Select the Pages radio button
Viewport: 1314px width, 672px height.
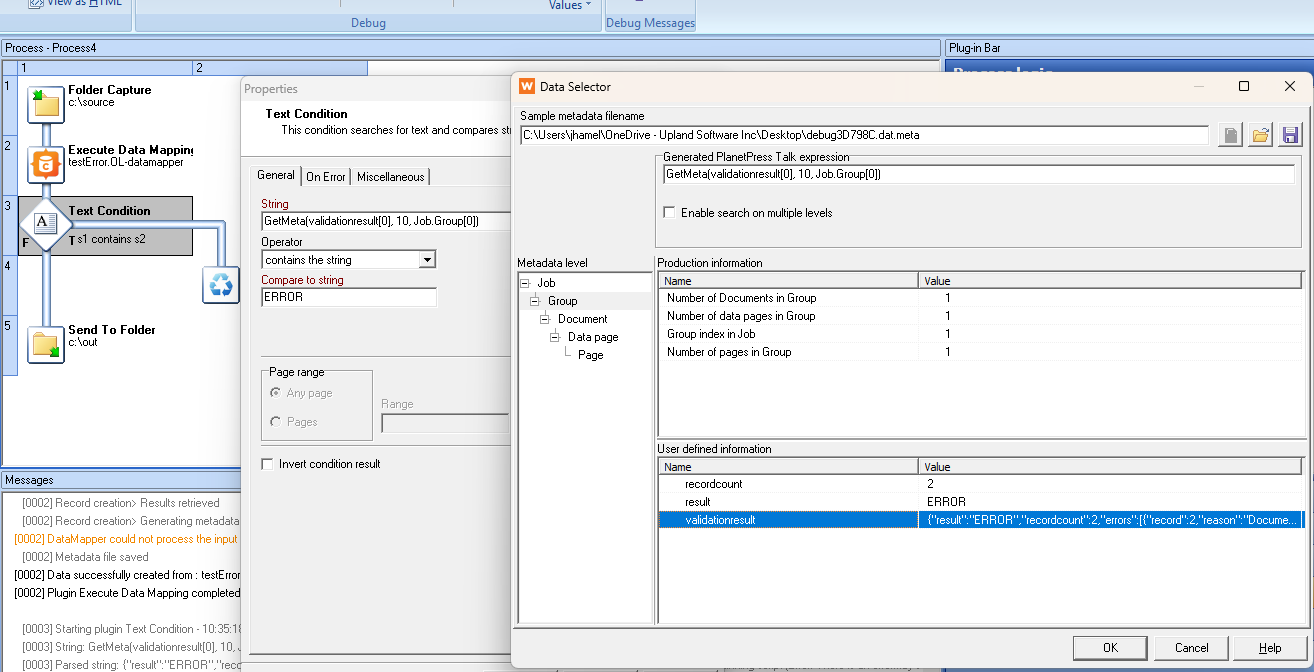point(276,422)
